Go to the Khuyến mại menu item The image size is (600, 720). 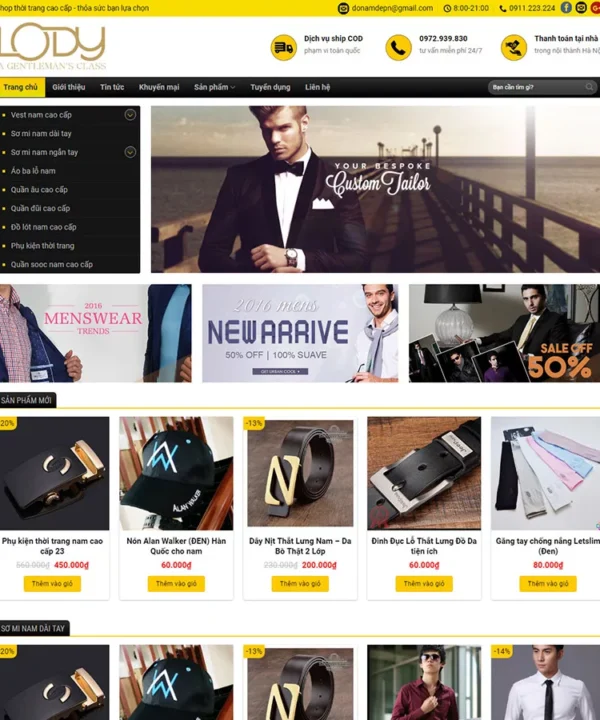pos(159,87)
